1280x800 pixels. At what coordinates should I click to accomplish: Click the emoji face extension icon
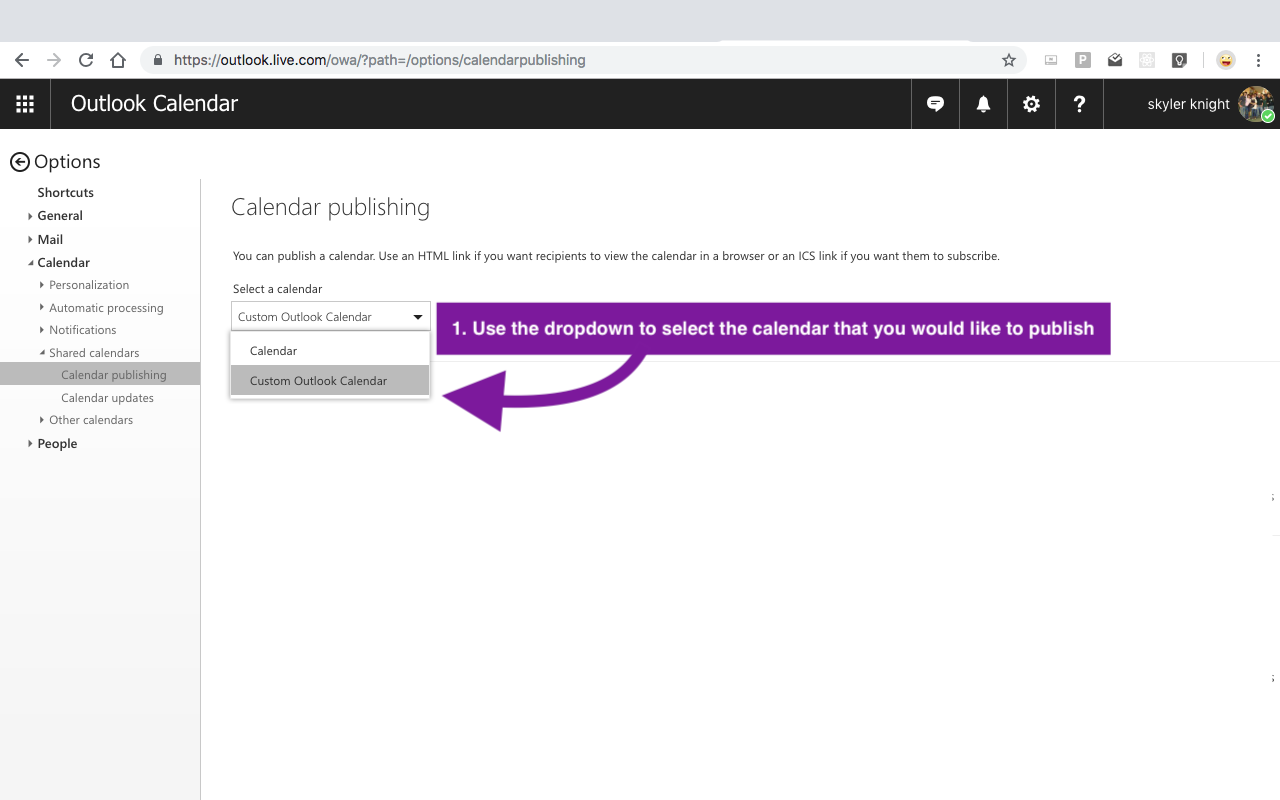[x=1226, y=60]
